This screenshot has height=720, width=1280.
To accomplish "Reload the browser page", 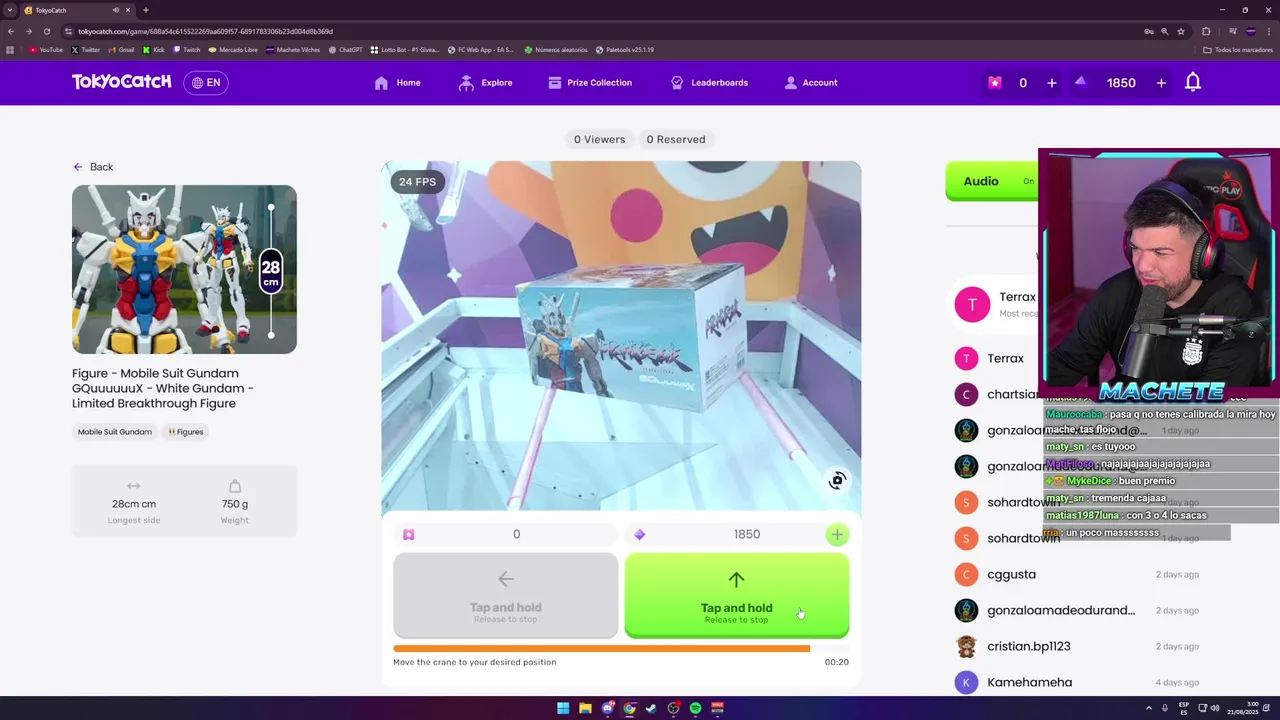I will point(46,31).
